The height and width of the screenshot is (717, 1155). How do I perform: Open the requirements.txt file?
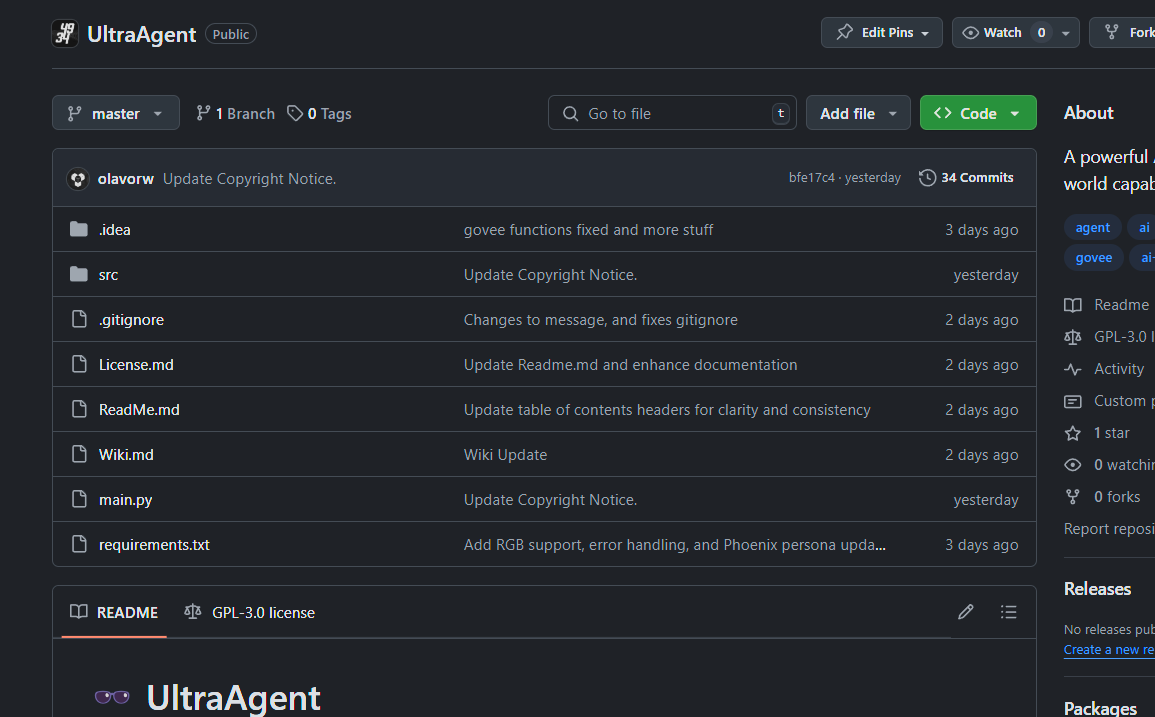click(154, 544)
